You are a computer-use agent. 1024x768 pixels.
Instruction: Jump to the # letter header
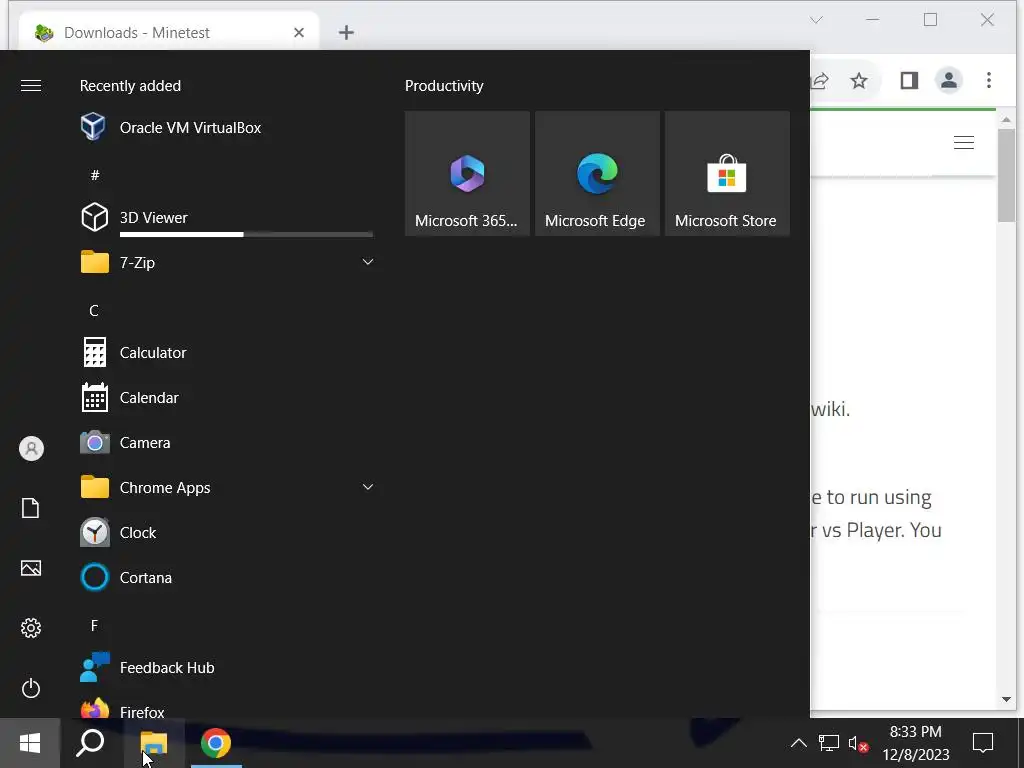point(95,175)
